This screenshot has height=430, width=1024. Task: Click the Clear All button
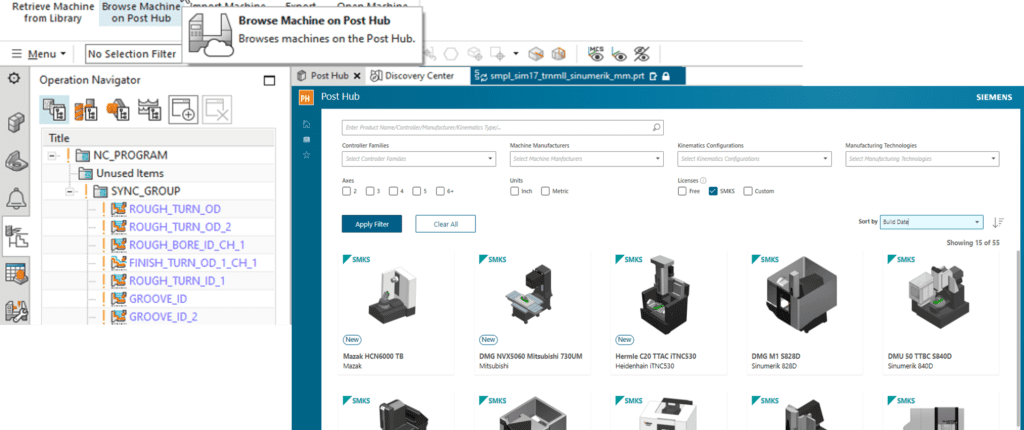(445, 224)
